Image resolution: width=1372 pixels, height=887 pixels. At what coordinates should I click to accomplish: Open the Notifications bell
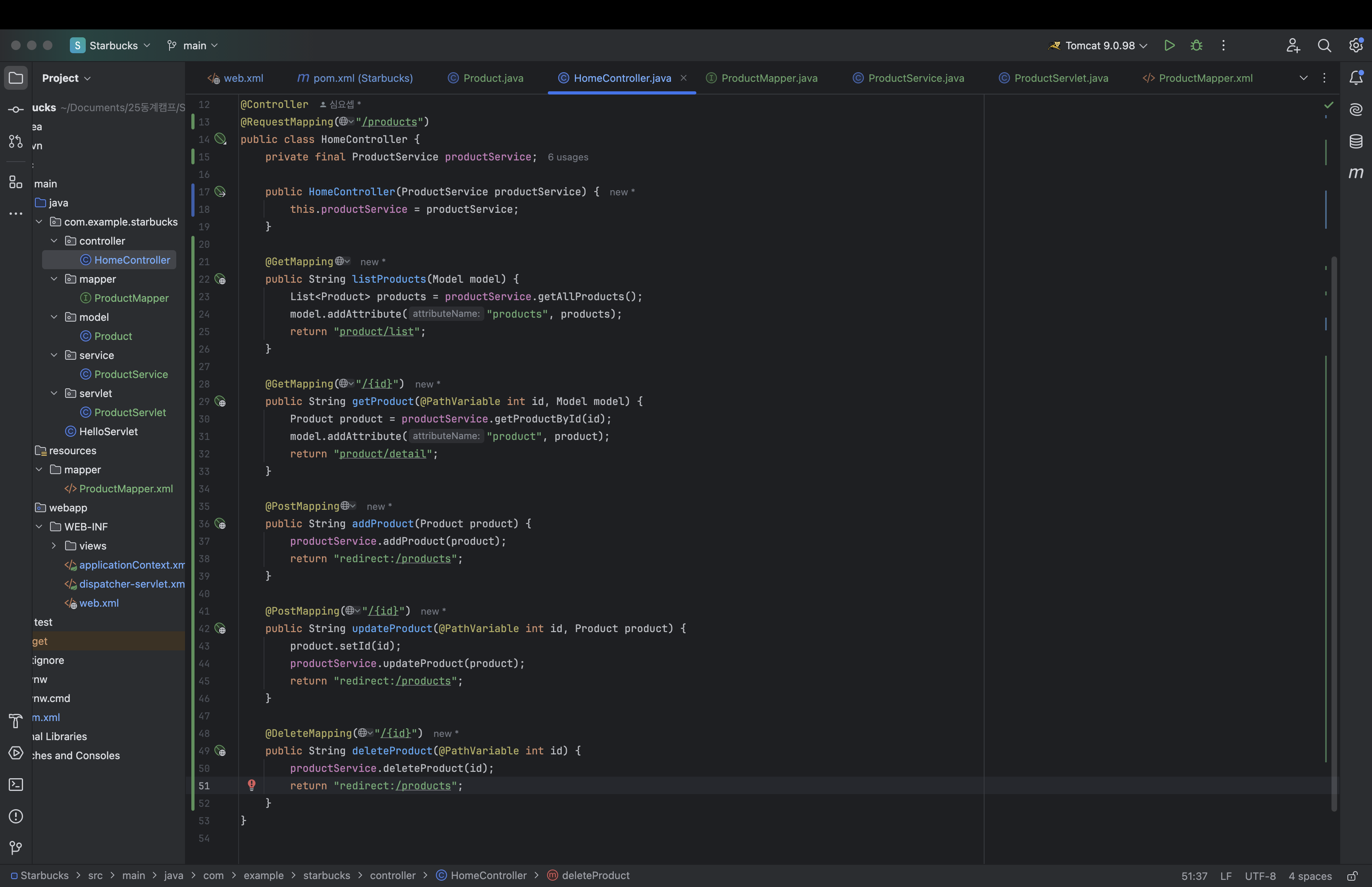(x=1356, y=78)
